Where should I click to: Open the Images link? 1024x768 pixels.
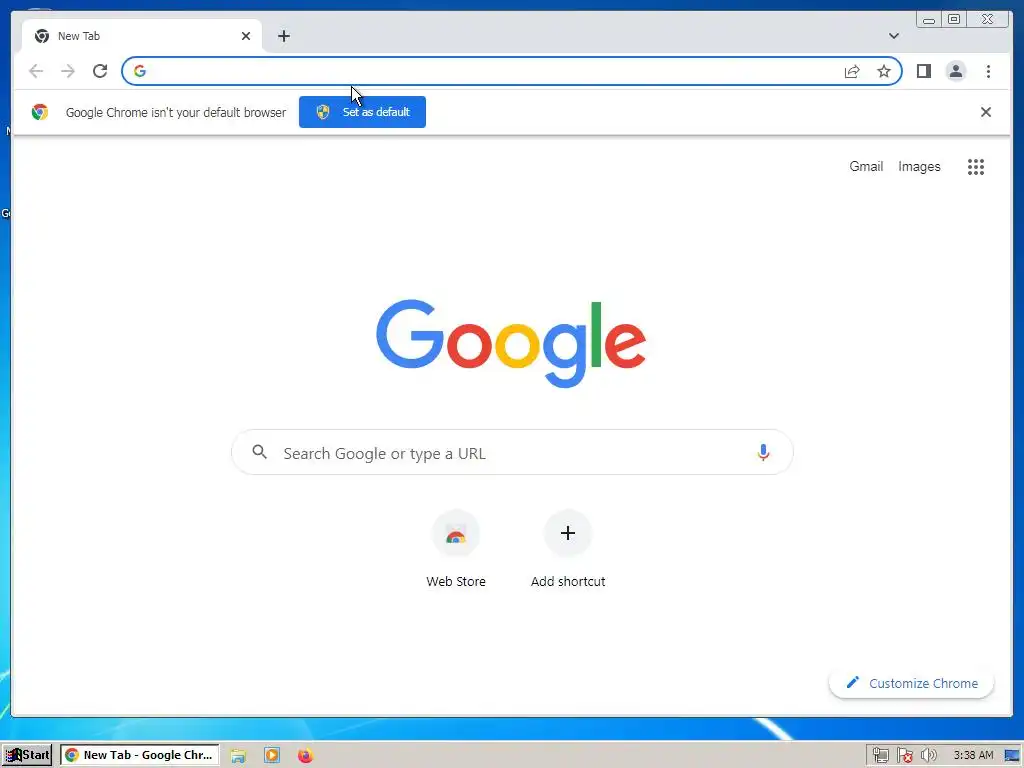pyautogui.click(x=919, y=167)
